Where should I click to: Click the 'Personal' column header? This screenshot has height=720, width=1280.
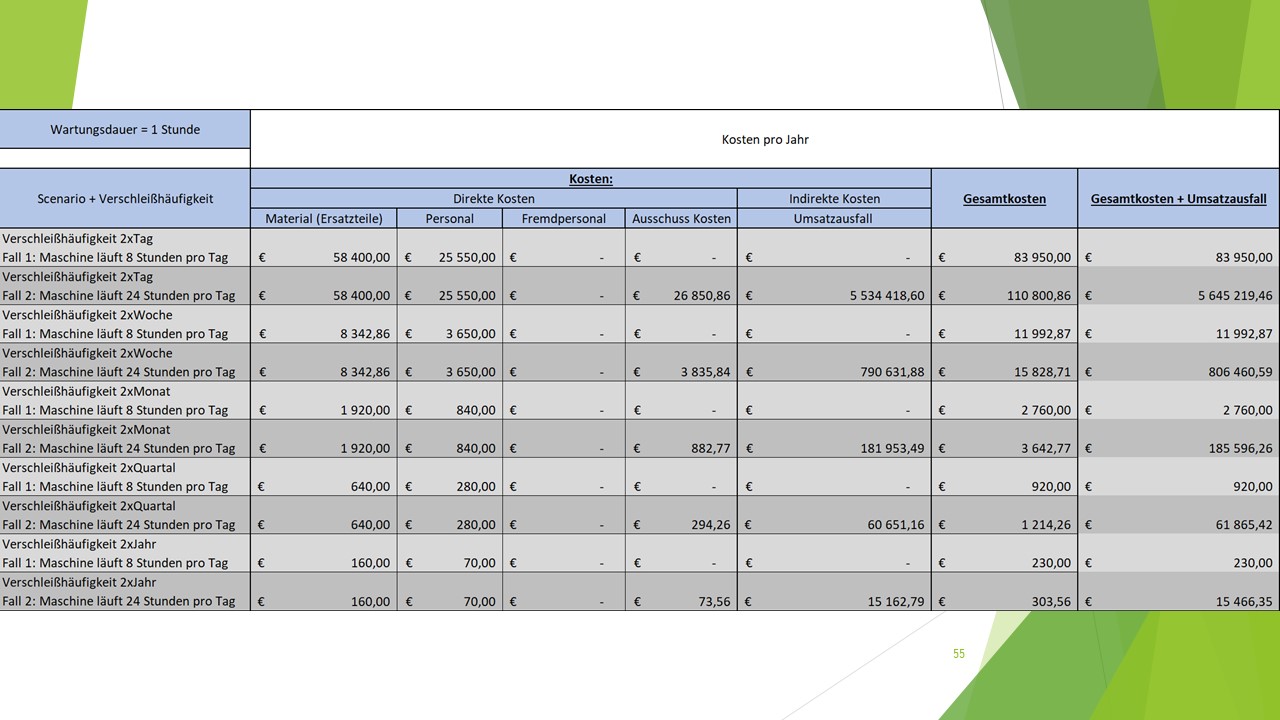tap(449, 218)
